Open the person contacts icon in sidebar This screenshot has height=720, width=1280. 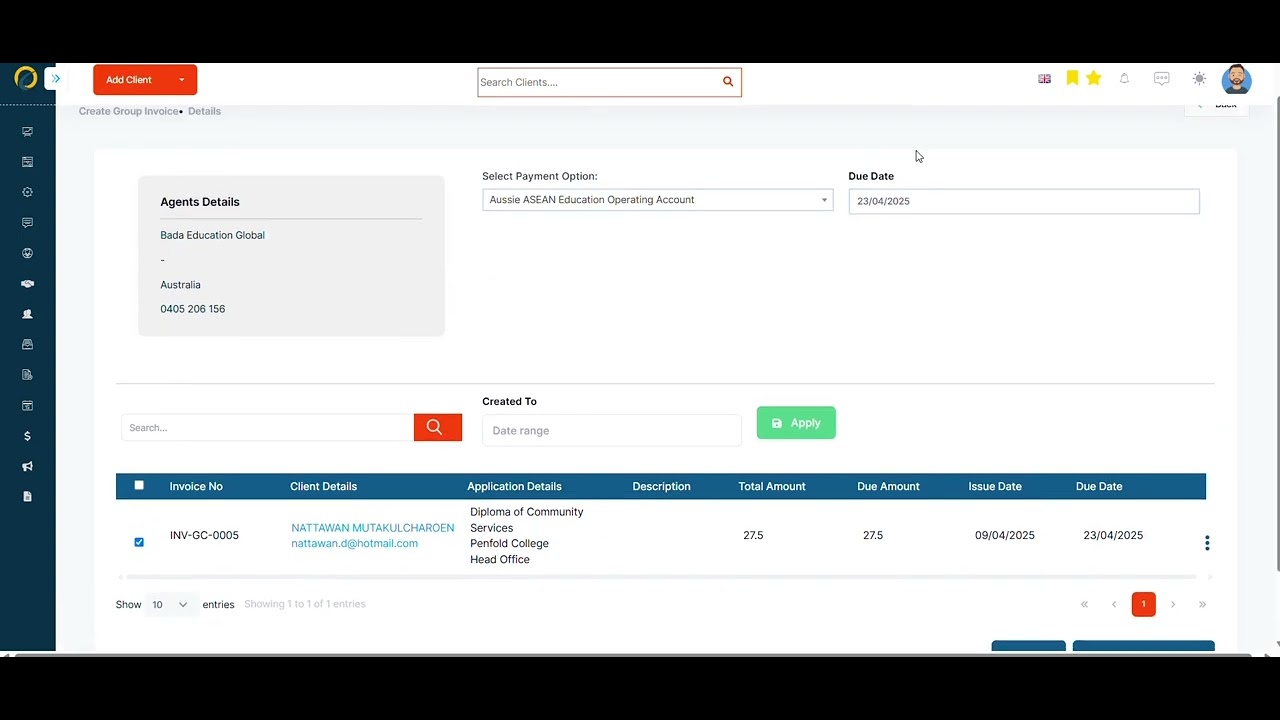(27, 314)
